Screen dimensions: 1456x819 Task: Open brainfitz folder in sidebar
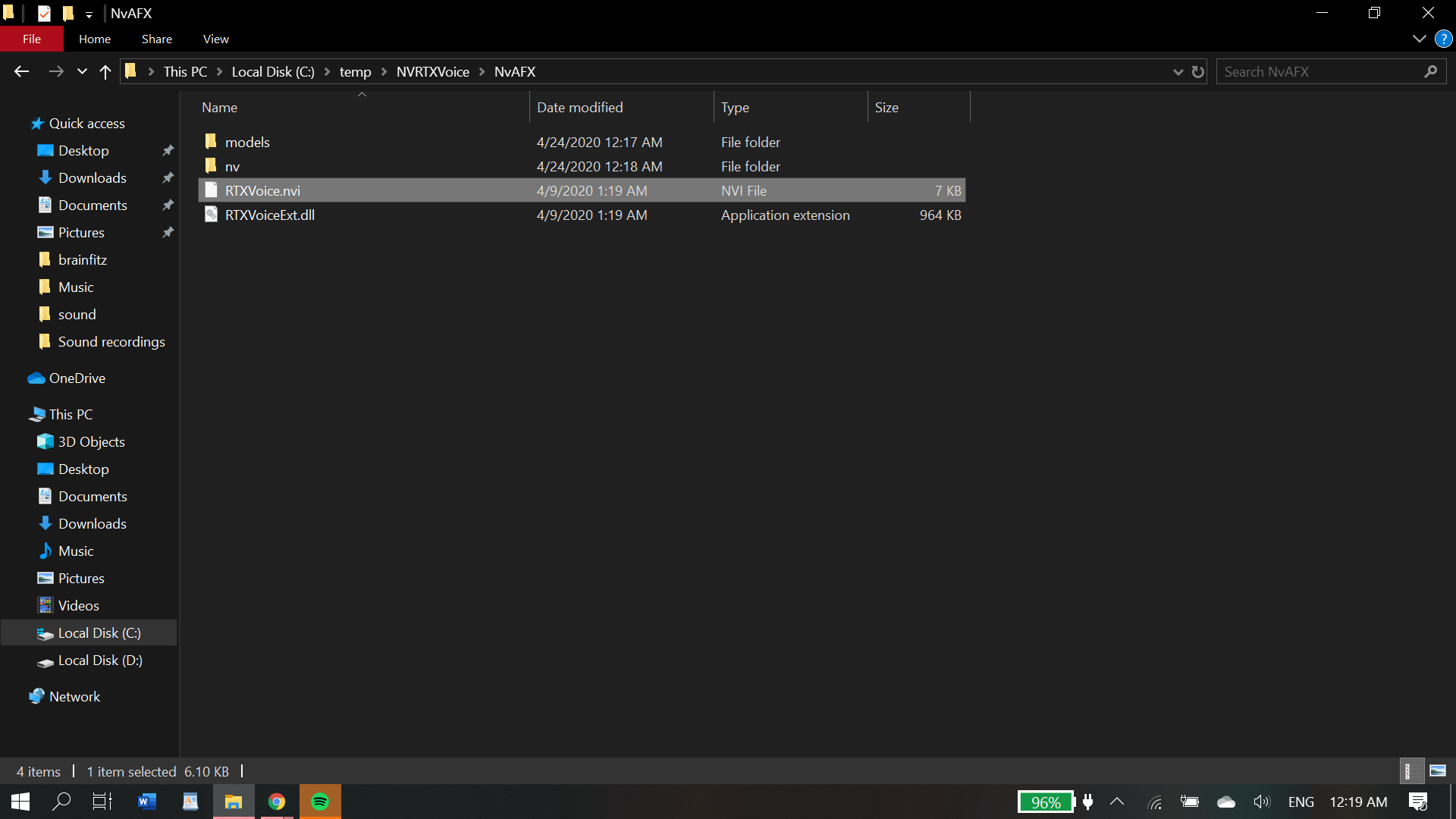[82, 259]
